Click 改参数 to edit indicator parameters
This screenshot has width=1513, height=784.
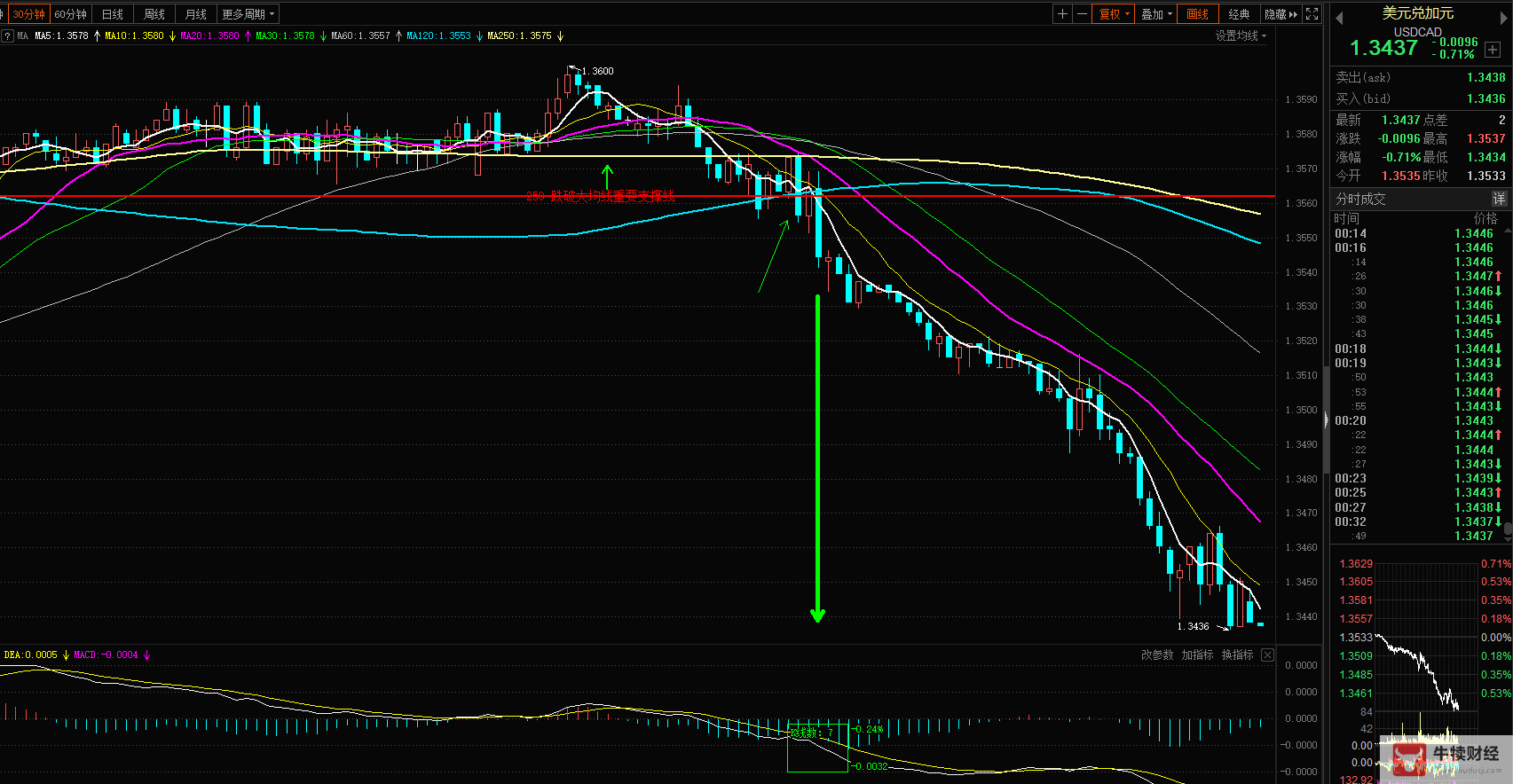click(x=1156, y=655)
